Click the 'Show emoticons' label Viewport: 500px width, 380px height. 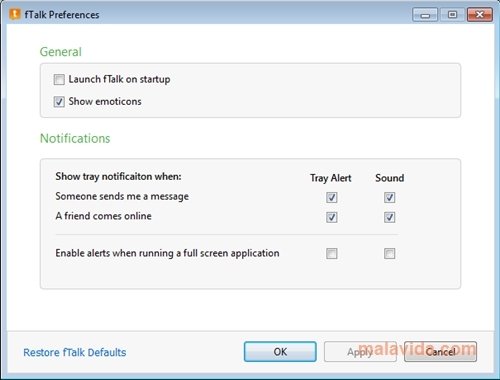pyautogui.click(x=105, y=101)
